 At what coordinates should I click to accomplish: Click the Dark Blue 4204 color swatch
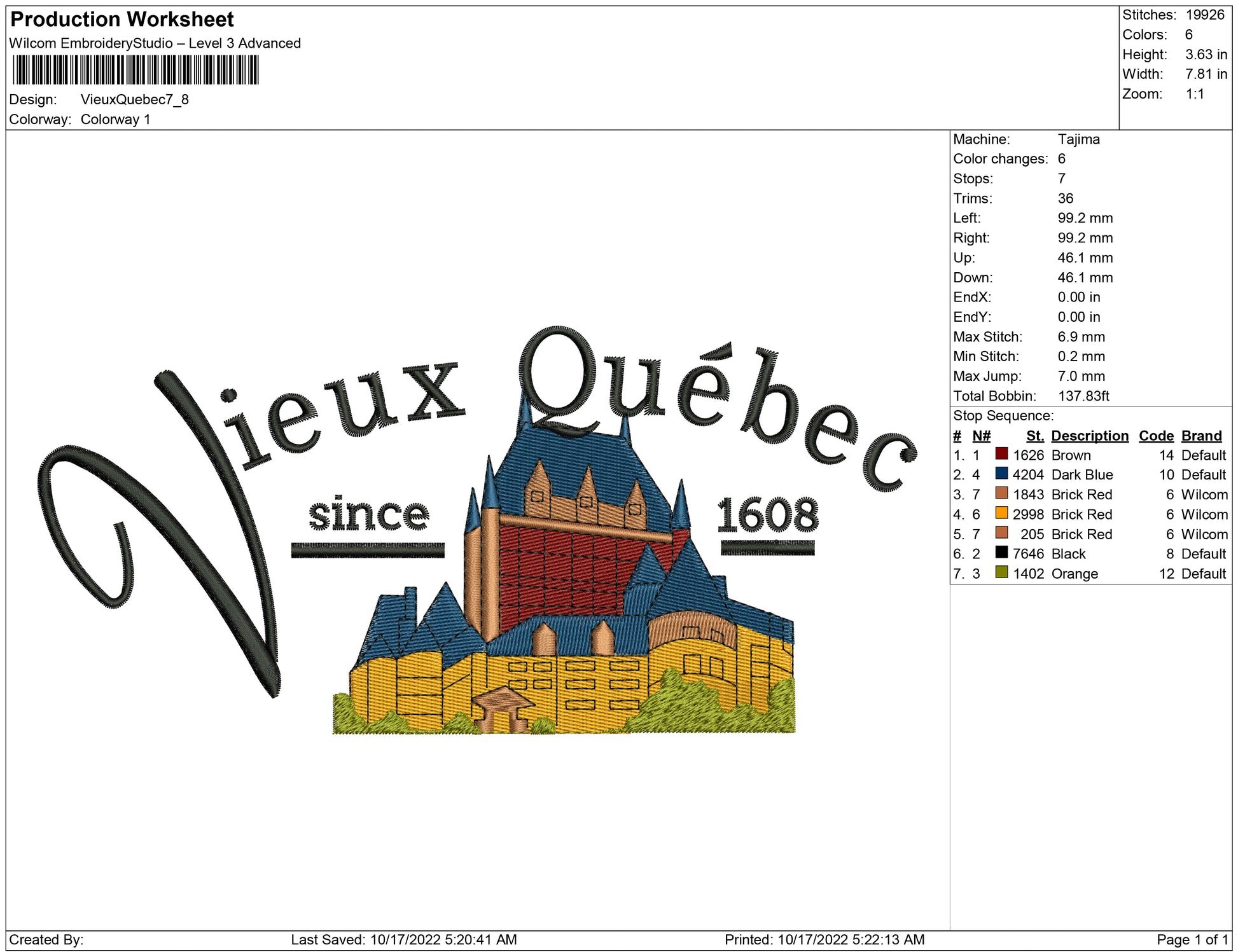[x=1001, y=474]
